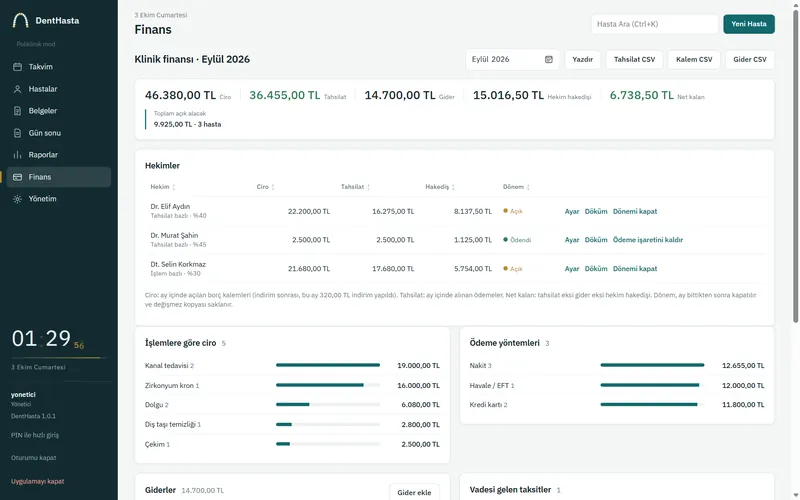800x500 pixels.
Task: Open the Takvim menu item
Action: [x=59, y=67]
